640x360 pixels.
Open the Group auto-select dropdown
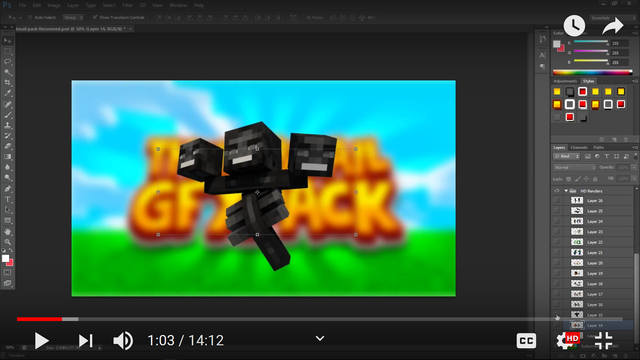coord(73,18)
